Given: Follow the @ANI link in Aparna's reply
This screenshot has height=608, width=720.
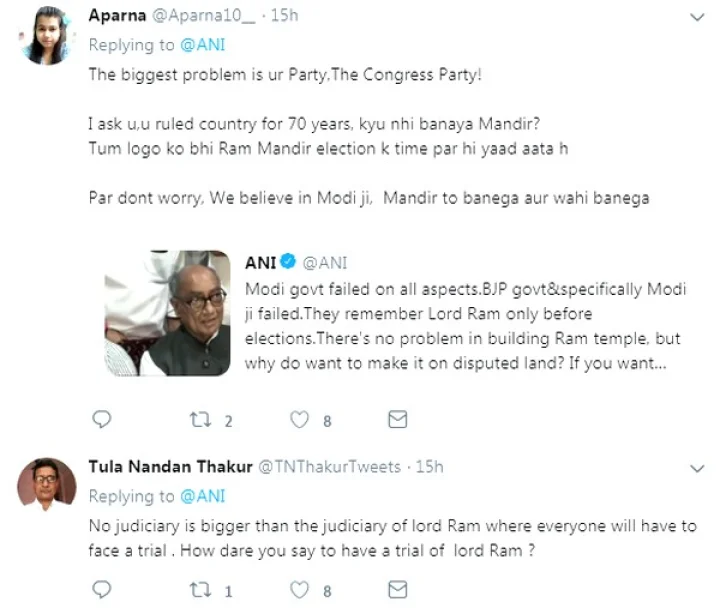Looking at the screenshot, I should (202, 45).
